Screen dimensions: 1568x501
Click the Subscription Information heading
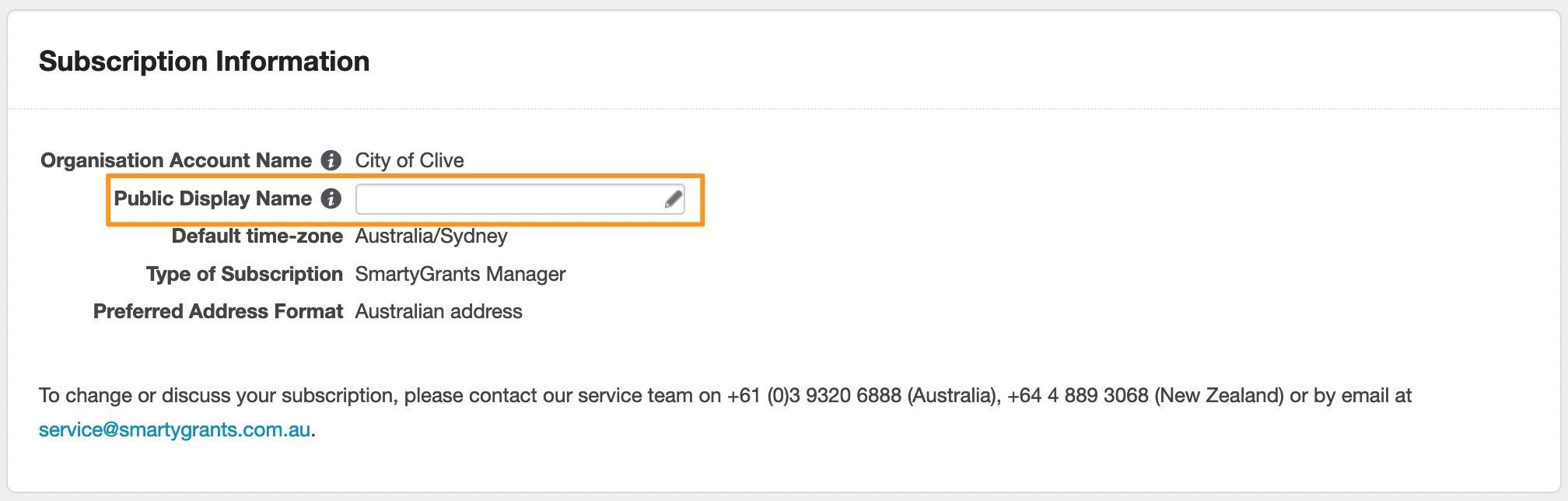tap(205, 61)
